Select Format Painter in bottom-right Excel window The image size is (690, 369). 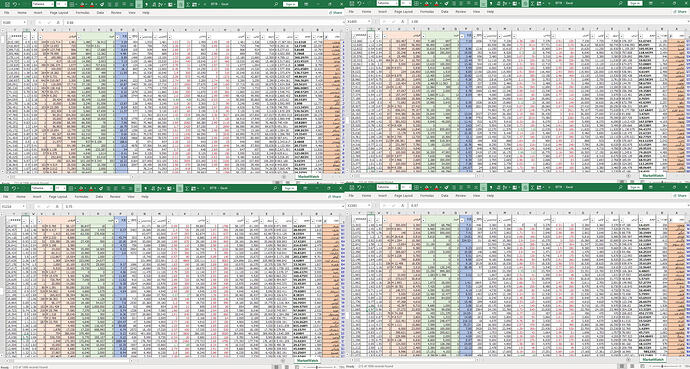point(446,187)
